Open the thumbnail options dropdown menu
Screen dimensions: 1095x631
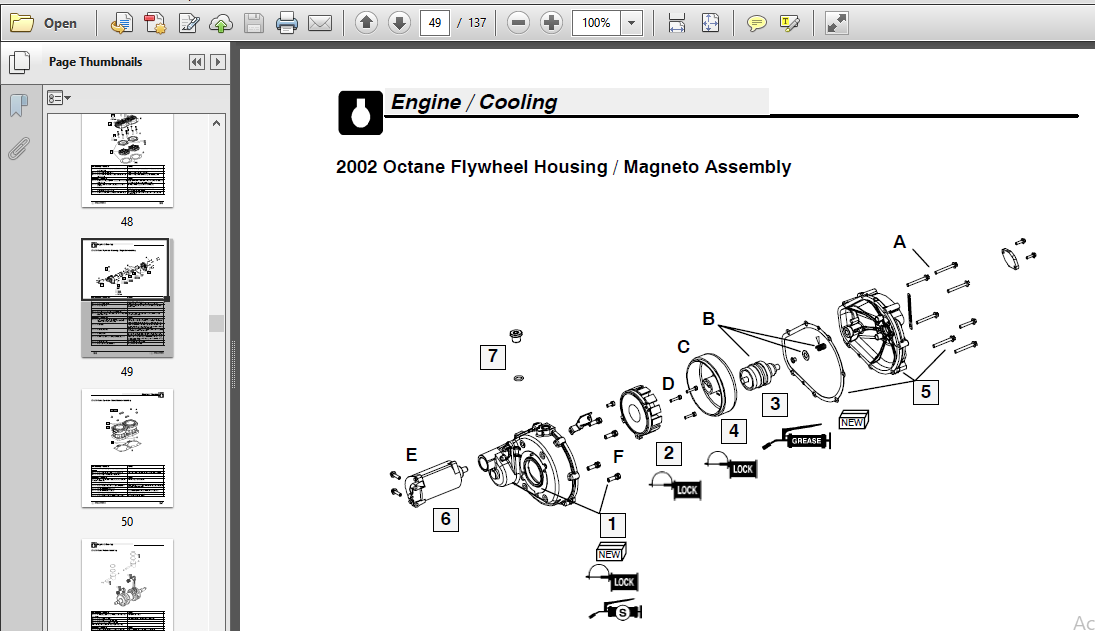[59, 98]
